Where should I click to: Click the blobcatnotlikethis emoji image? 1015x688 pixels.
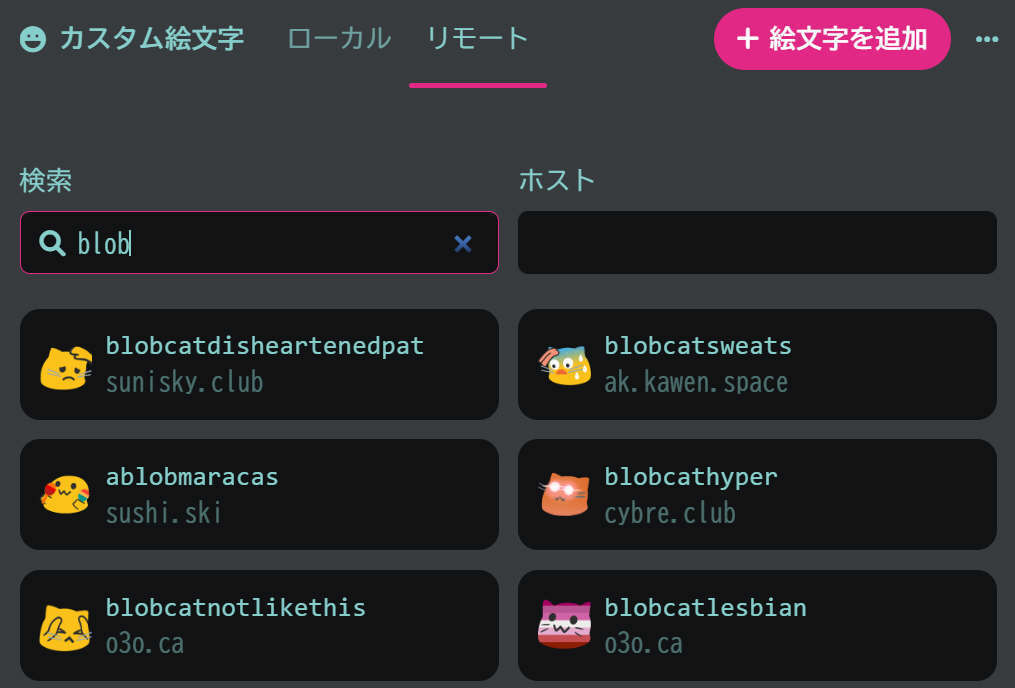[66, 626]
